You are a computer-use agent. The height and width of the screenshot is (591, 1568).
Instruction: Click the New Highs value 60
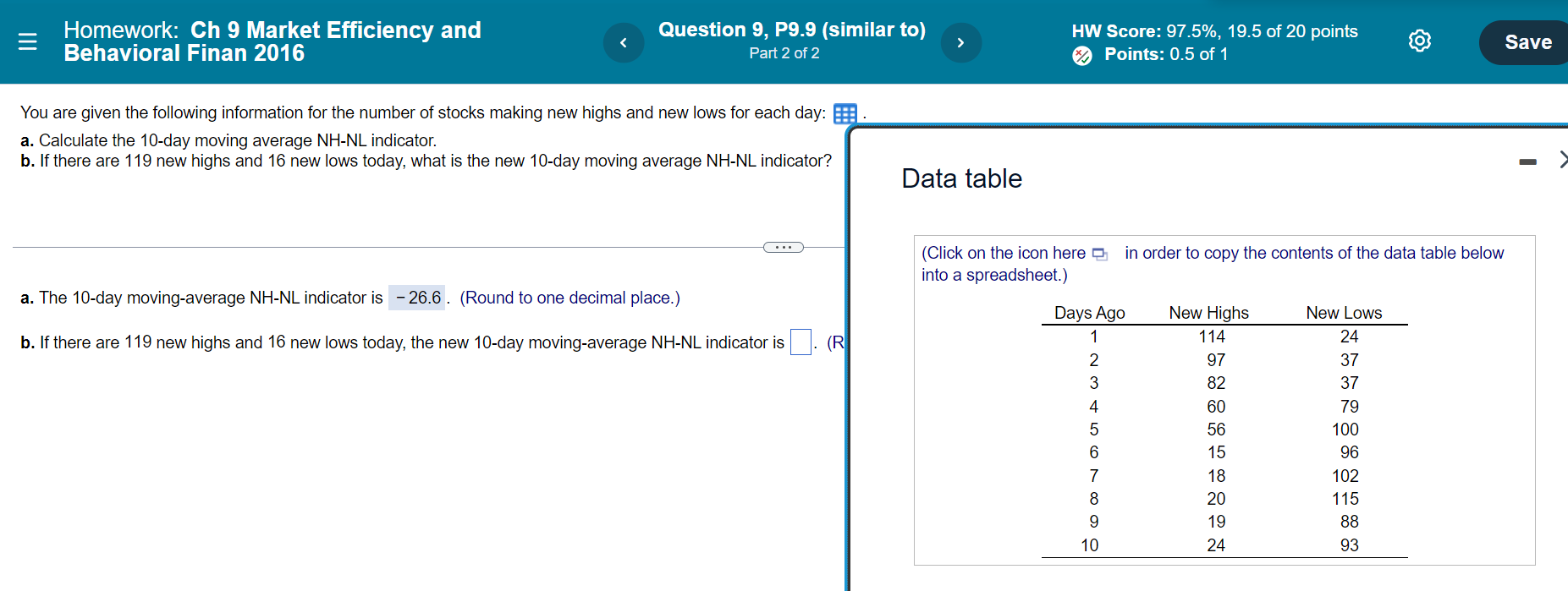click(x=1216, y=407)
